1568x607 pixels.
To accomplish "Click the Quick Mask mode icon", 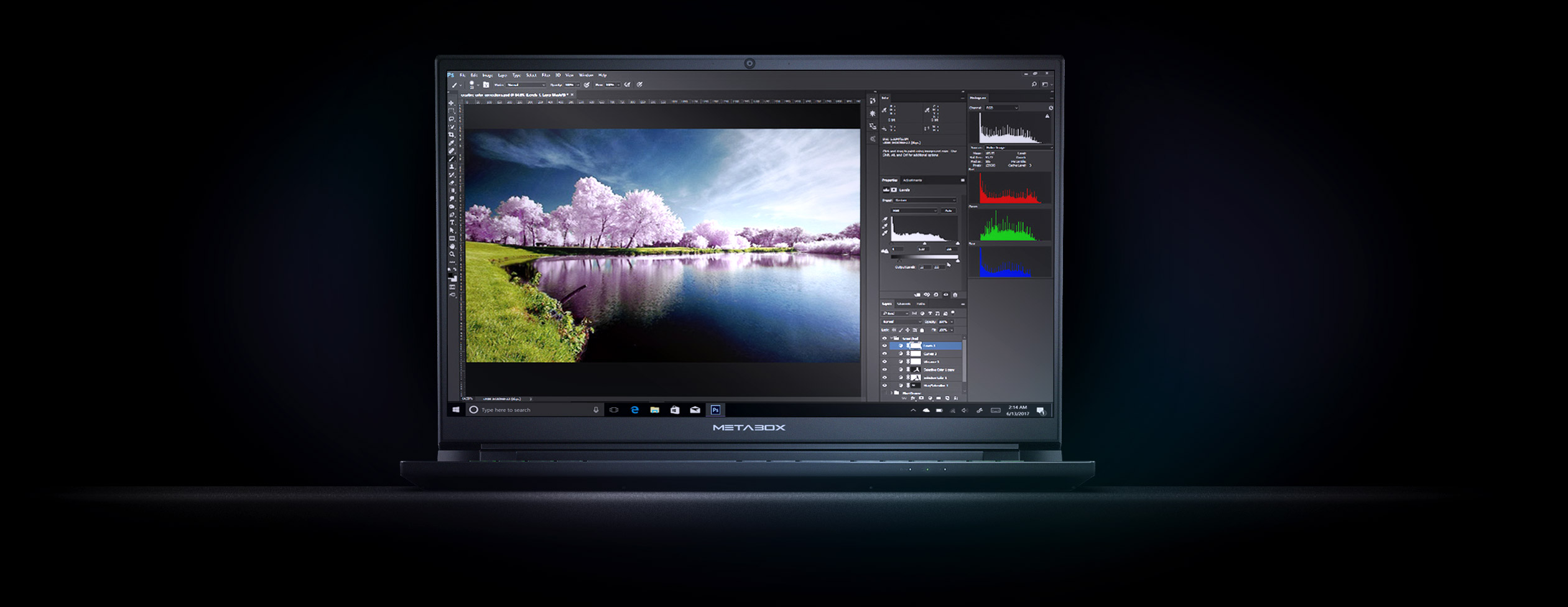I will pos(452,287).
